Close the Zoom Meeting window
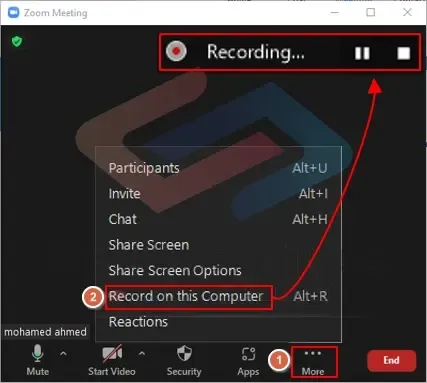Viewport: 427px width, 383px height. pos(407,13)
